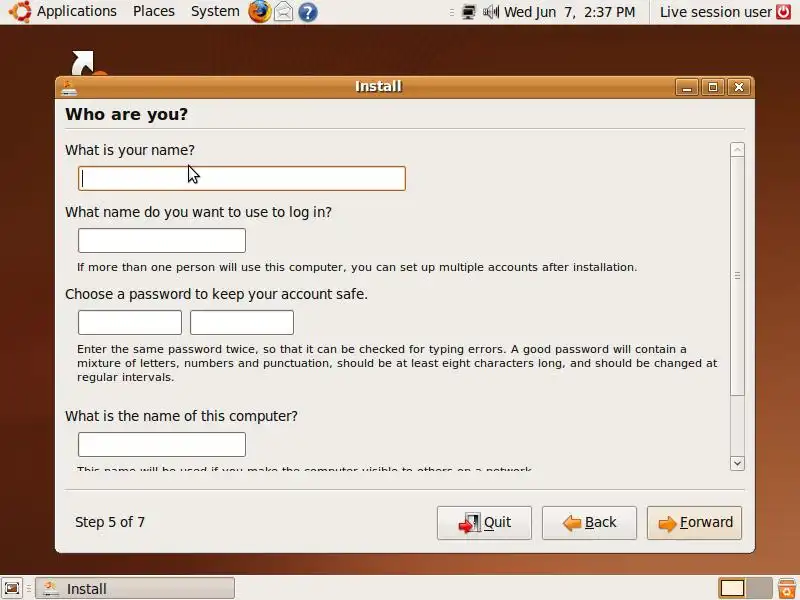
Task: Open the trash icon in bottom panel
Action: pos(787,588)
